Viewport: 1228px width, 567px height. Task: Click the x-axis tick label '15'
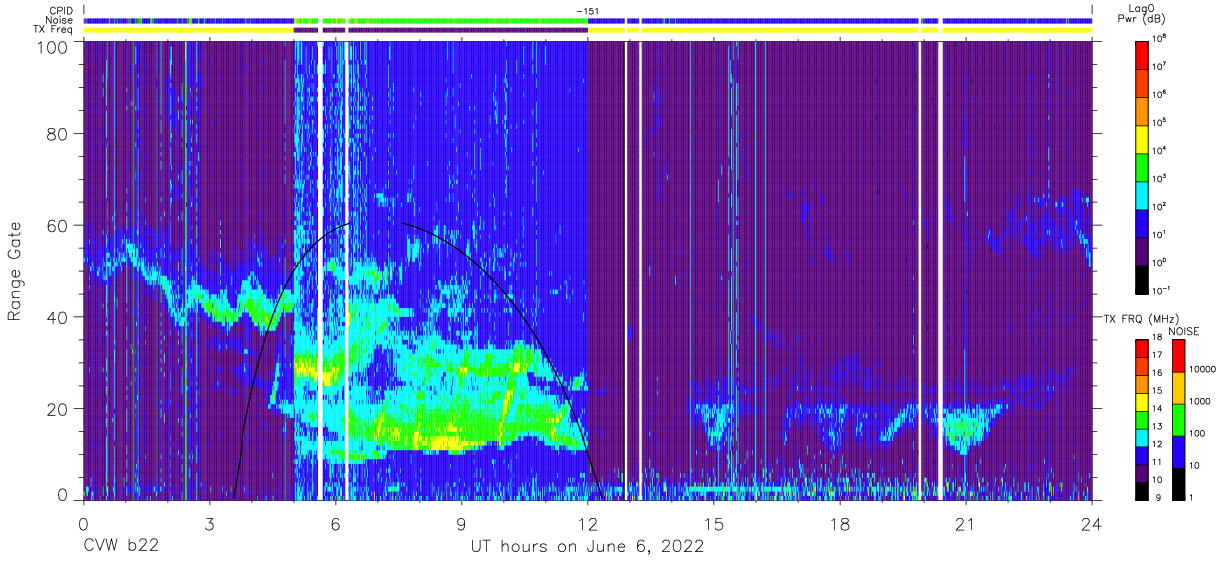pyautogui.click(x=714, y=522)
